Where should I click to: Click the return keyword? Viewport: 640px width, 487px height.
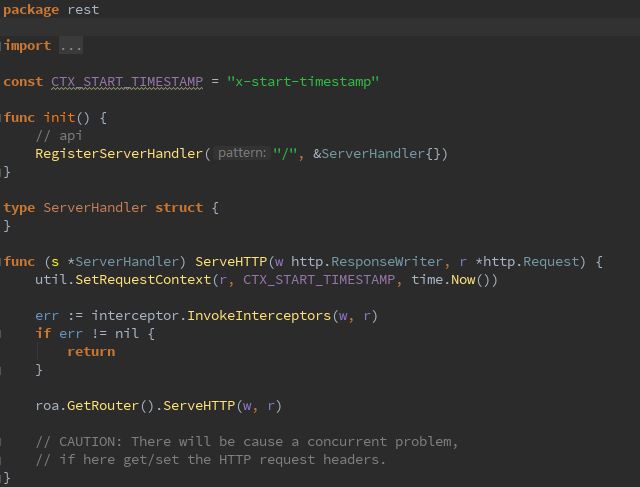pyautogui.click(x=91, y=352)
